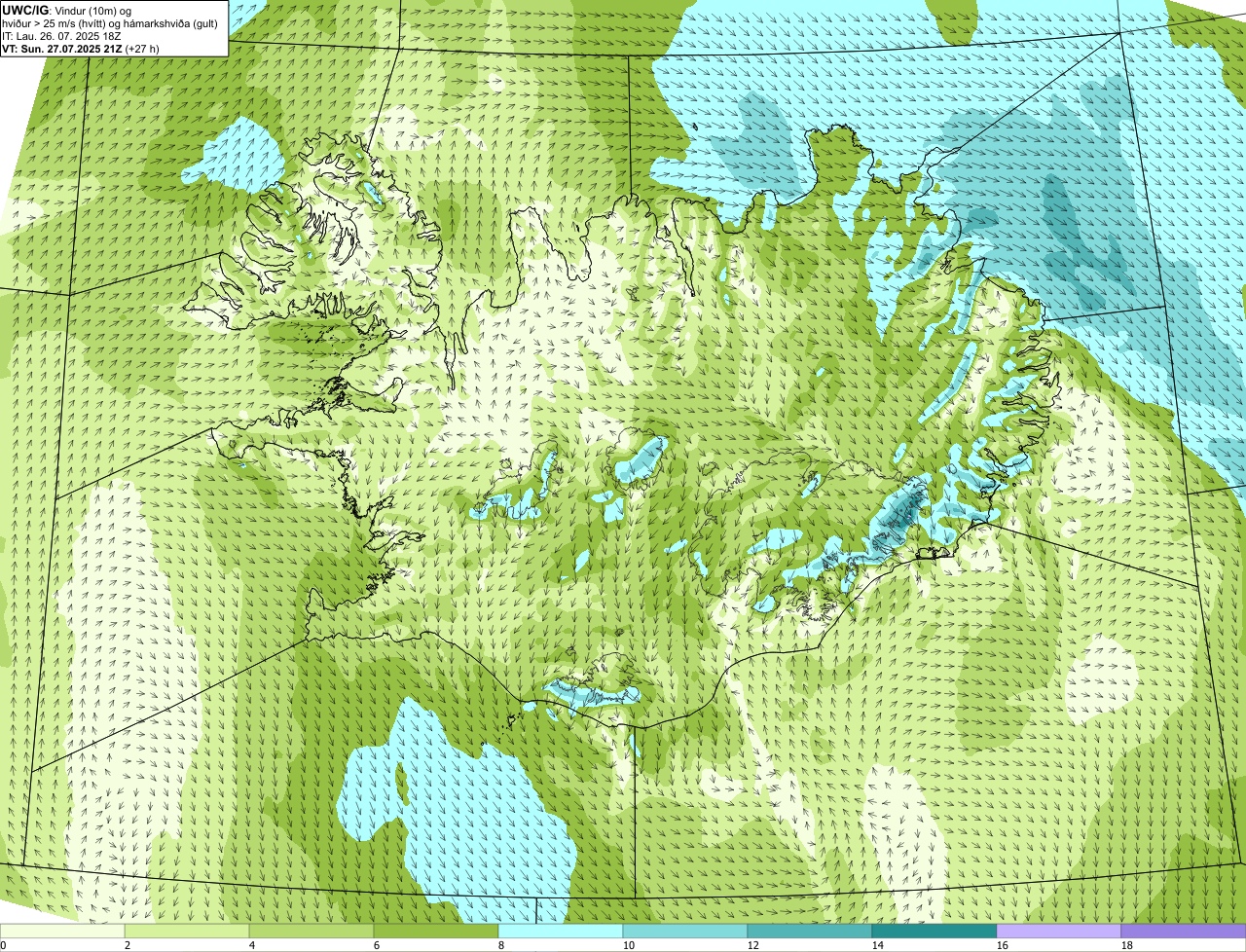Click the "4" color scale label
1246x952 pixels.
tap(252, 945)
